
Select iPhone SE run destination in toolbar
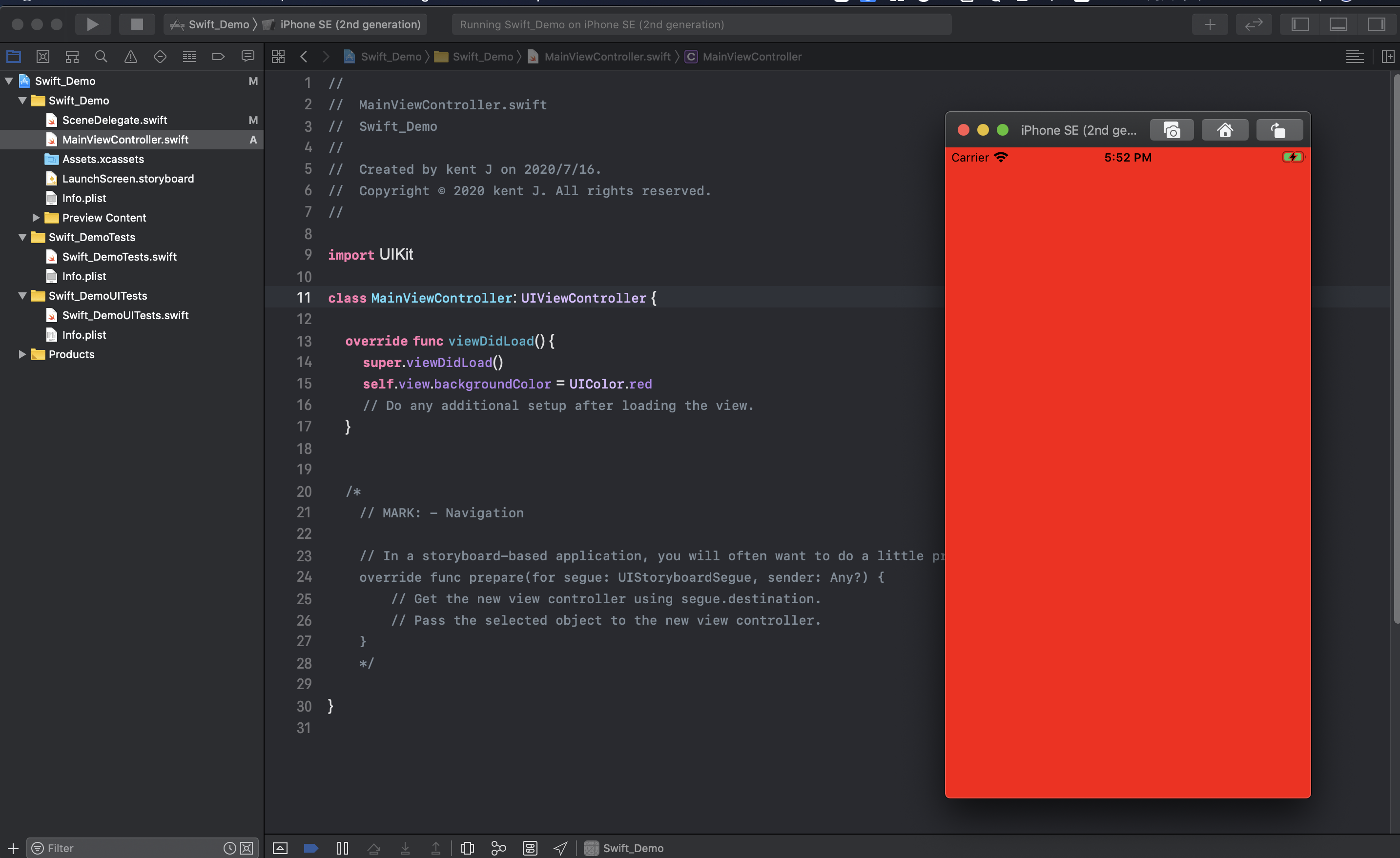tap(350, 24)
